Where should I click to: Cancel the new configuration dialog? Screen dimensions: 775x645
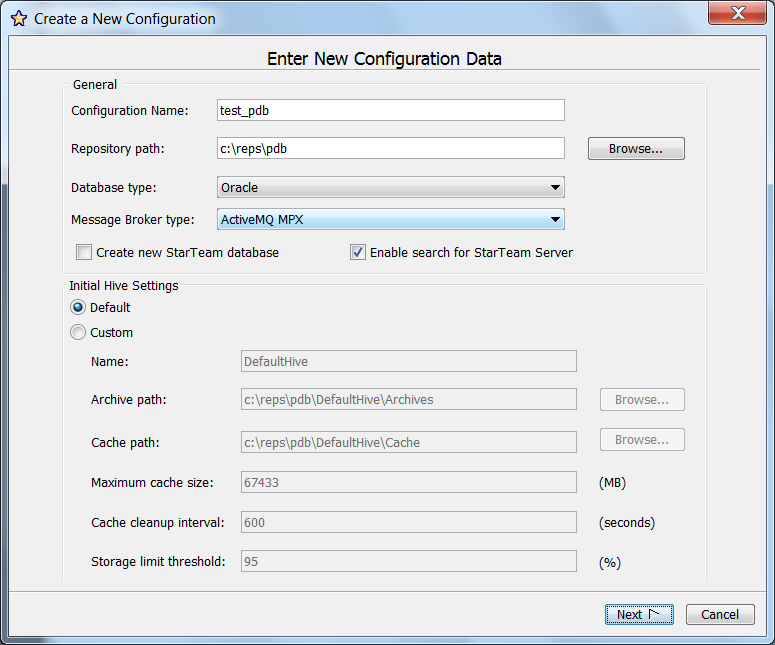point(720,615)
